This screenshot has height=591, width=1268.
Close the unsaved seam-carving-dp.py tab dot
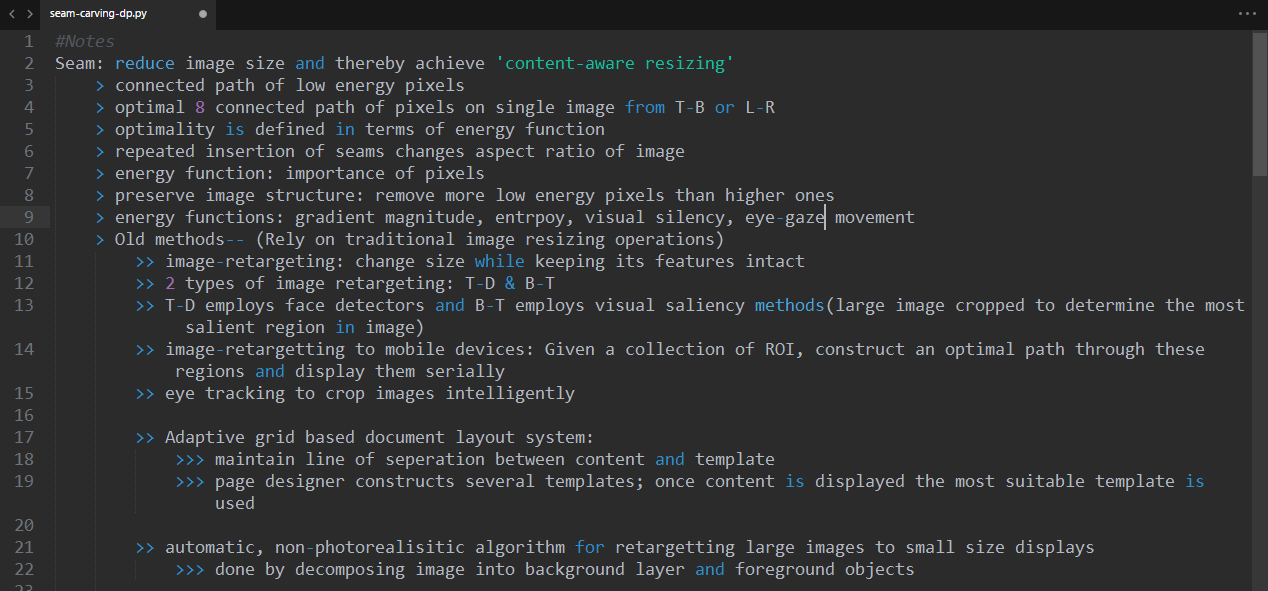(x=203, y=15)
